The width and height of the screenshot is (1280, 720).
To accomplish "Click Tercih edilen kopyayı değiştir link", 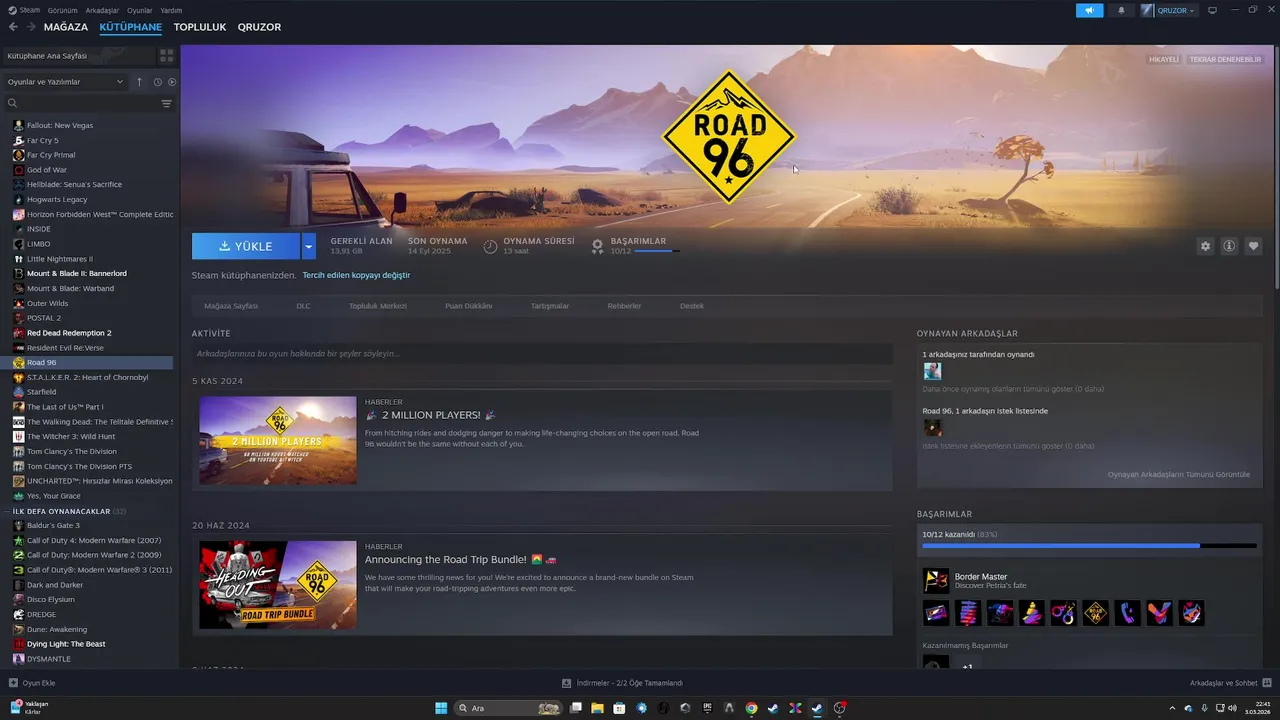I will [x=356, y=275].
